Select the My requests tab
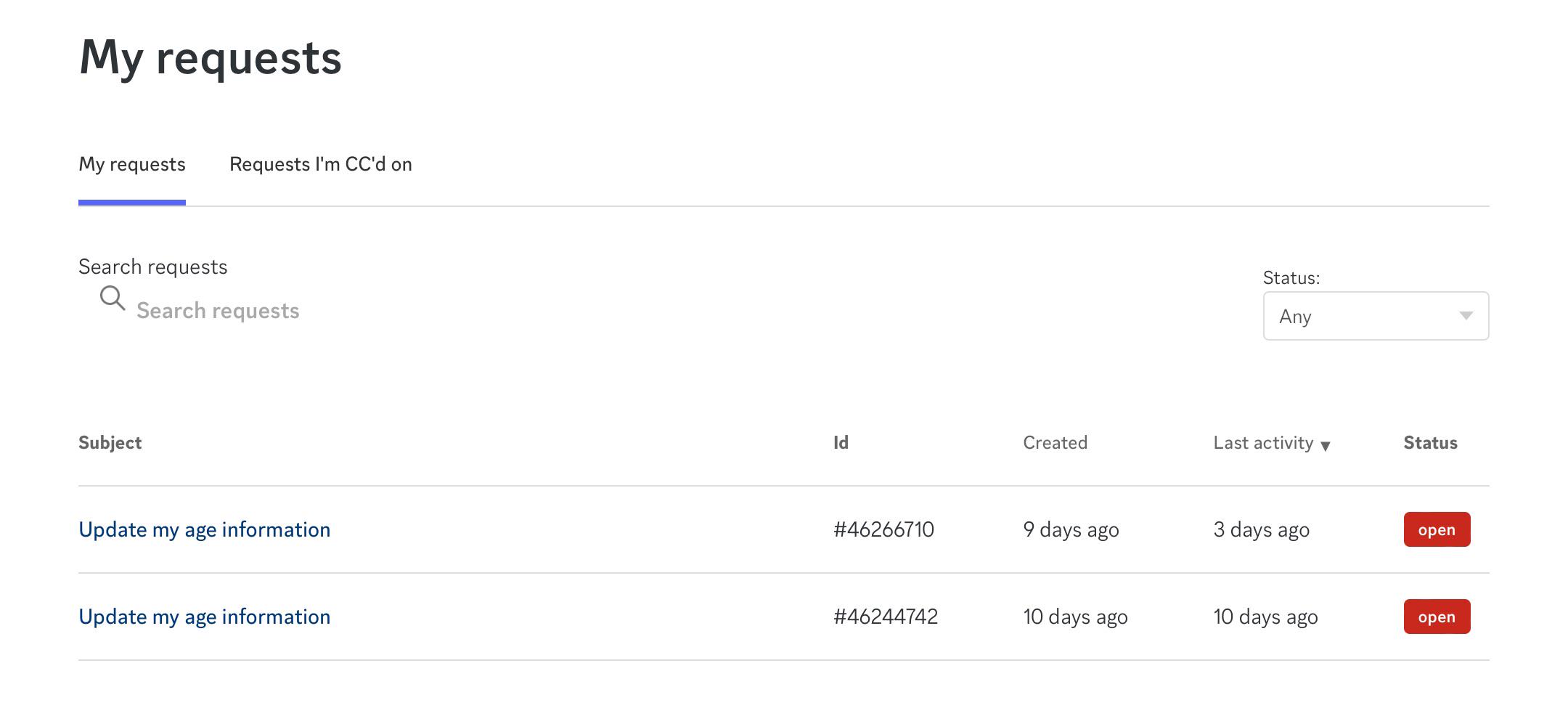Viewport: 1568px width, 724px height. (x=132, y=165)
